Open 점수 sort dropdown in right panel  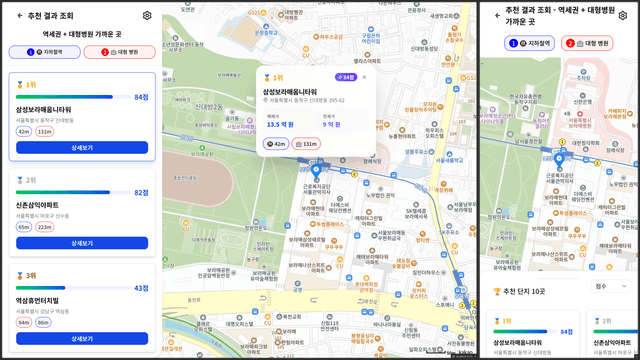click(611, 286)
